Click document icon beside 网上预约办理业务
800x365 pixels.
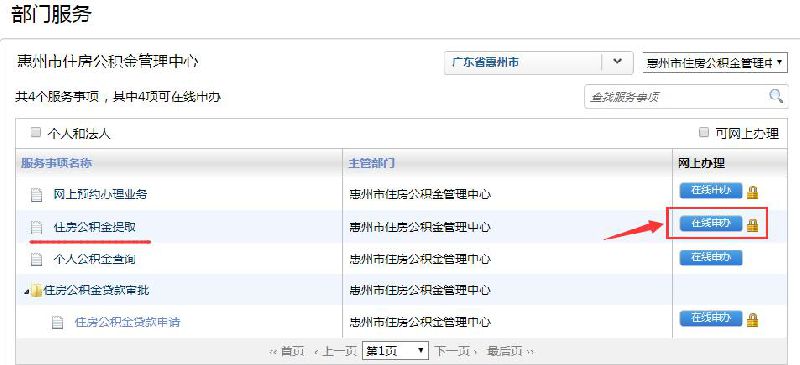[36, 194]
